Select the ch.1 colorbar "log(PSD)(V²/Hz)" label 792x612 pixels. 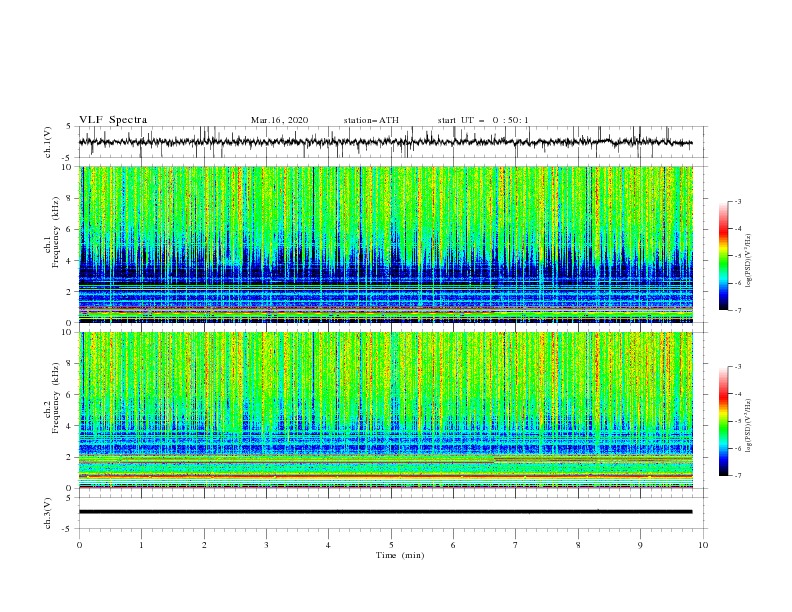[x=749, y=261]
